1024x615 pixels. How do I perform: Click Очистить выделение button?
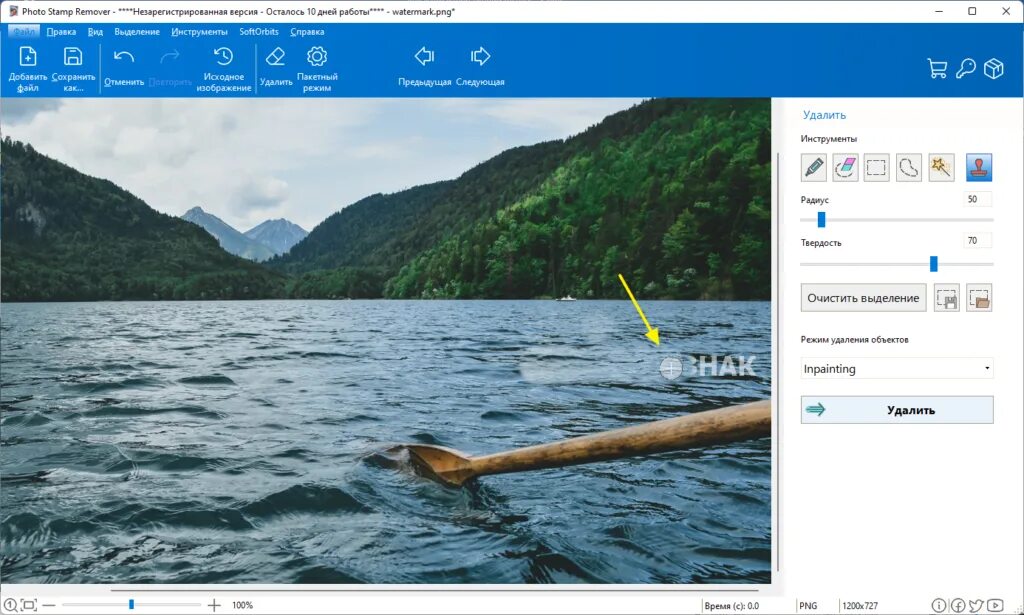863,298
